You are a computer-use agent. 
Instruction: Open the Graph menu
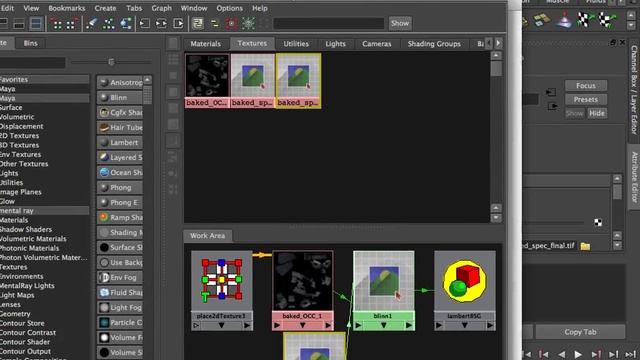point(161,8)
